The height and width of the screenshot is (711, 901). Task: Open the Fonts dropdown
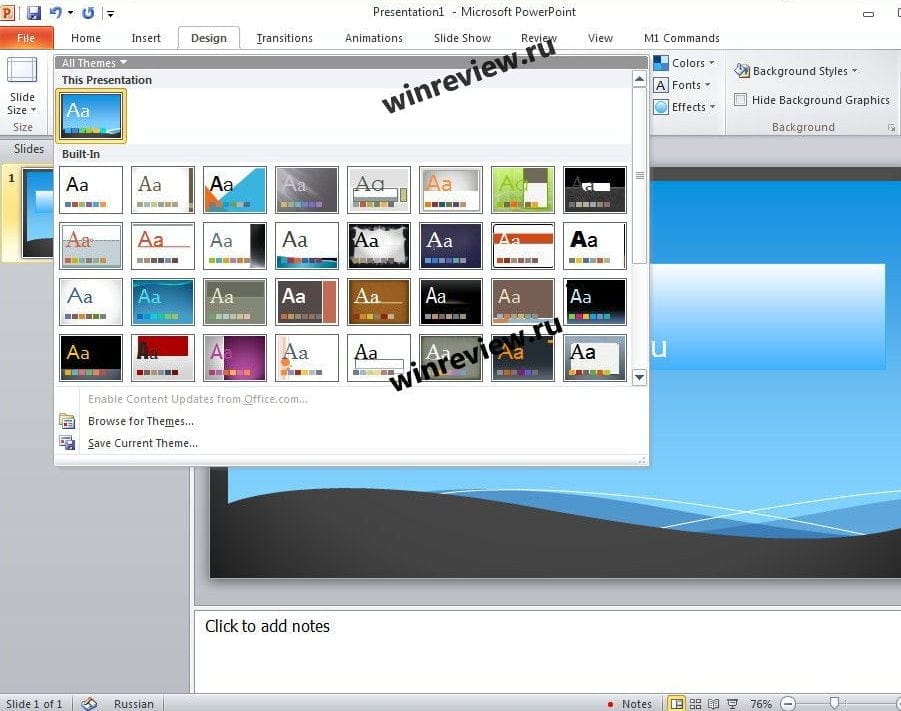pos(683,85)
